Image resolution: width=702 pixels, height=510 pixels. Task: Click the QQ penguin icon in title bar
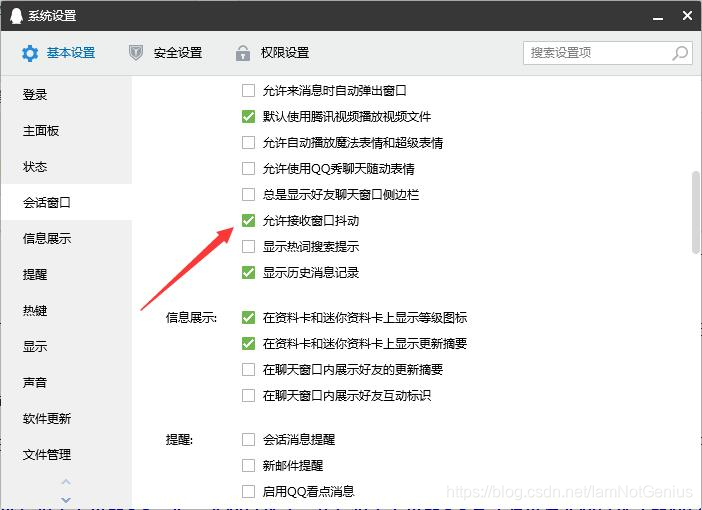click(x=16, y=16)
